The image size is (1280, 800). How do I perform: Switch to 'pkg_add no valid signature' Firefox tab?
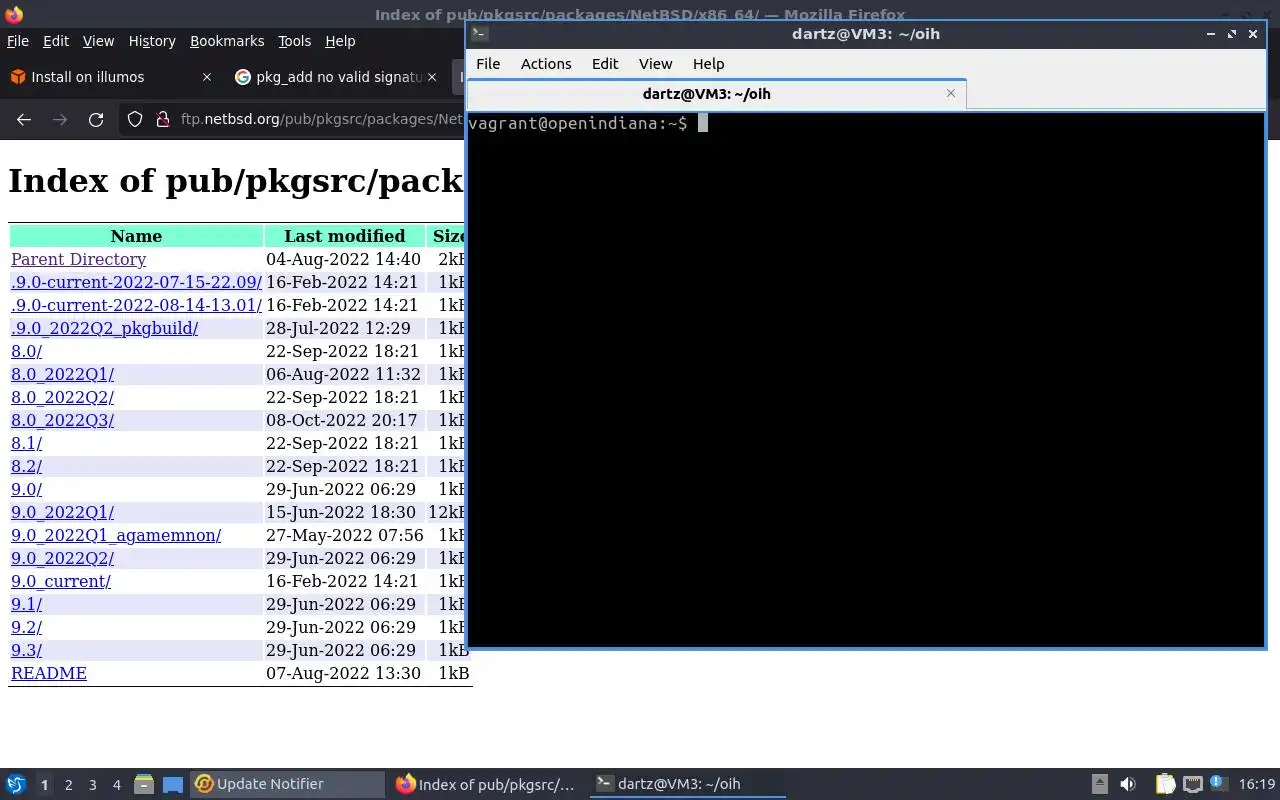[x=336, y=77]
